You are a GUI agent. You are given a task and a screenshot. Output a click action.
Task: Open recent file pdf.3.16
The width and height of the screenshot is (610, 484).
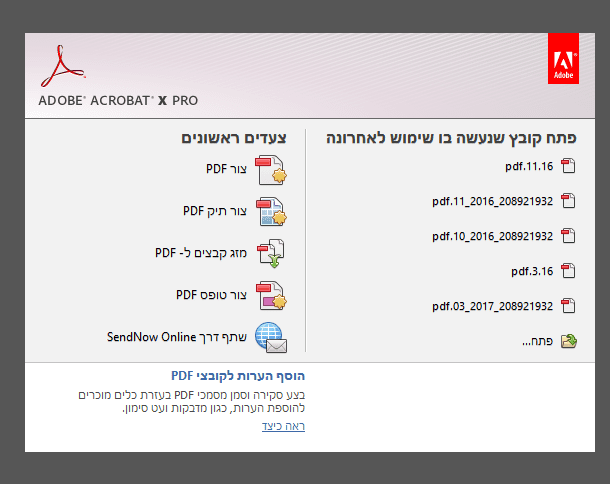(x=532, y=271)
